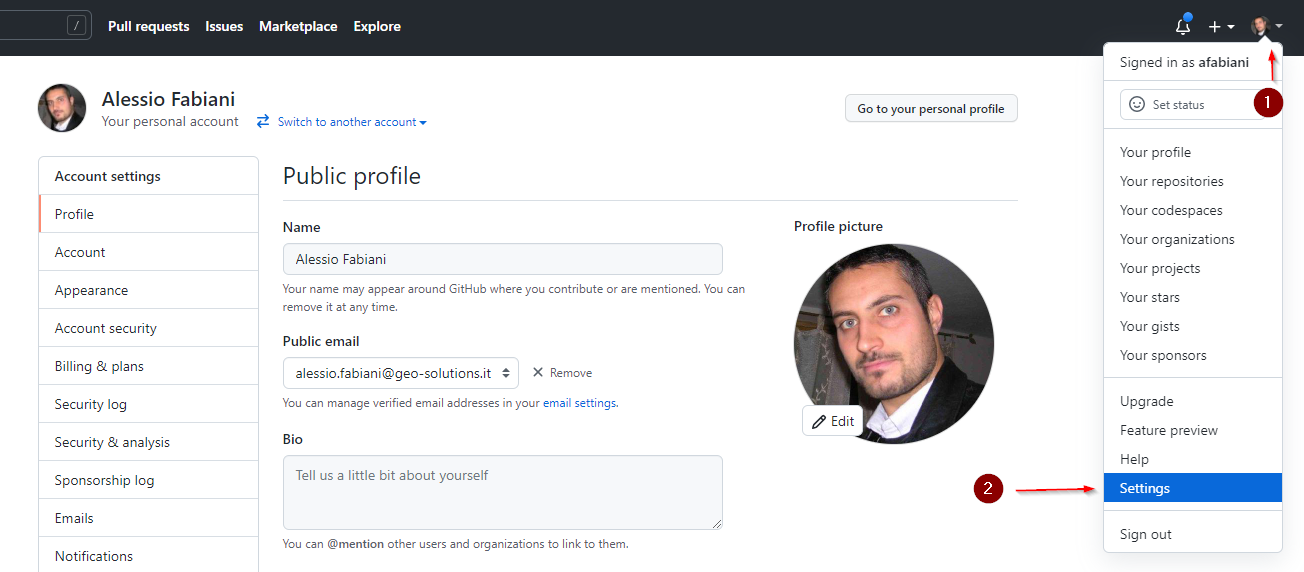Click the slash search shortcut icon
Screen dimensions: 1304x572
76,26
